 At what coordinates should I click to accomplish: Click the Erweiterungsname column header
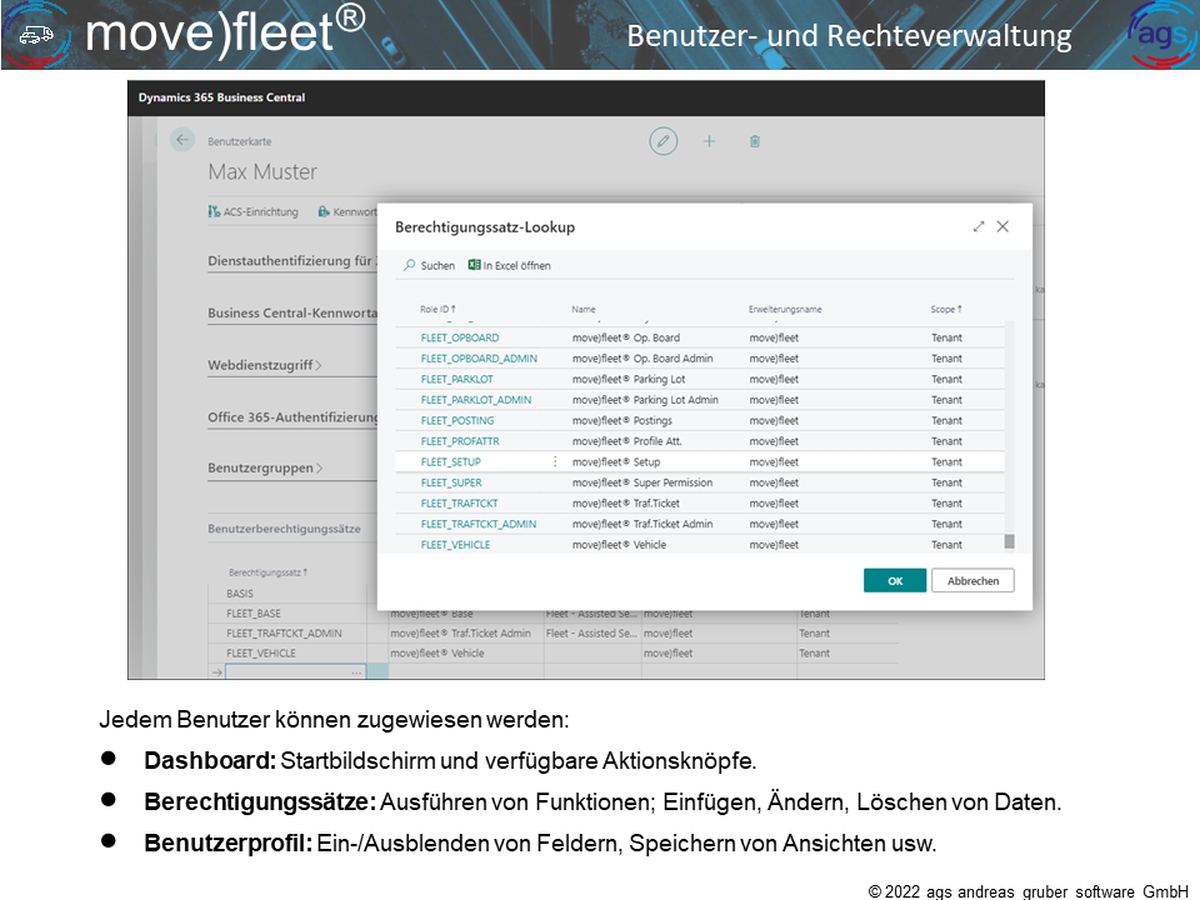[786, 310]
